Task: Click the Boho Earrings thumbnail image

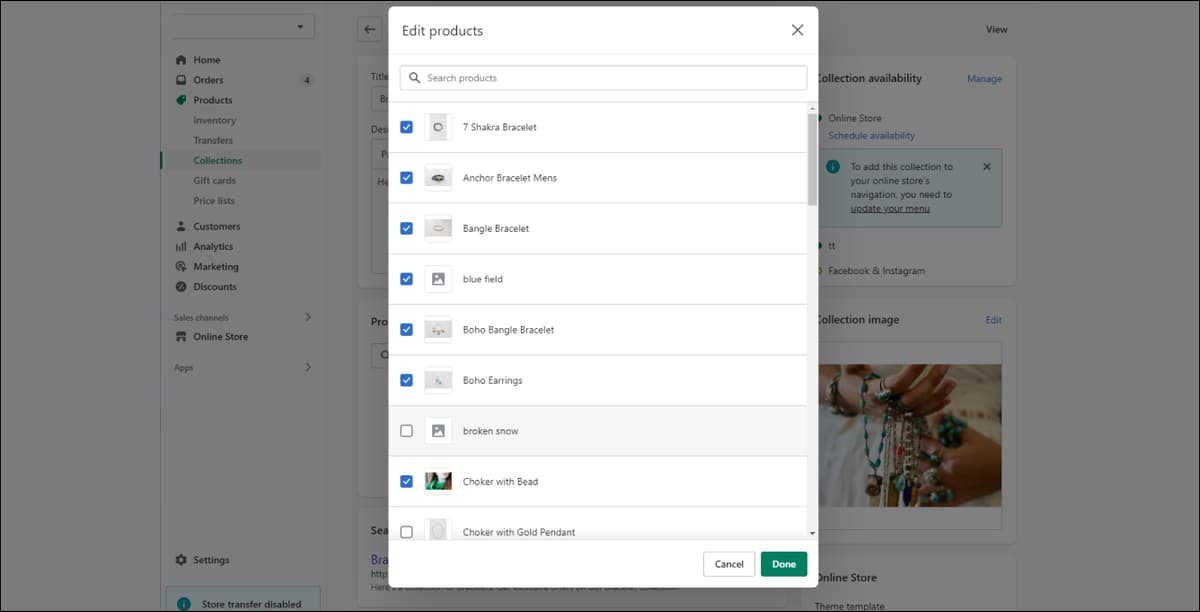Action: [438, 380]
